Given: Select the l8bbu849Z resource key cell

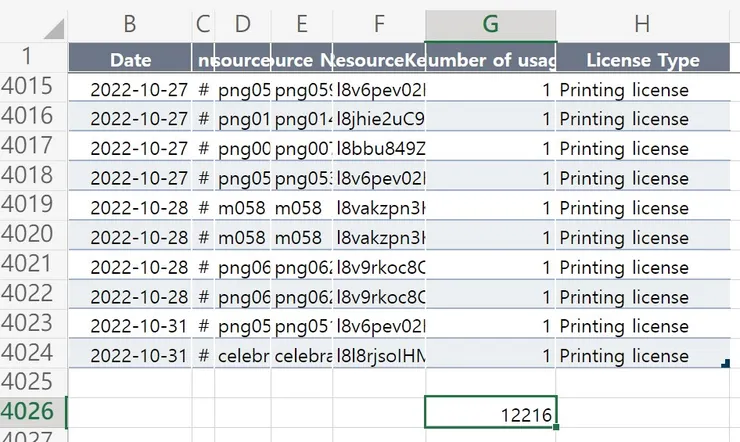Looking at the screenshot, I should [380, 148].
